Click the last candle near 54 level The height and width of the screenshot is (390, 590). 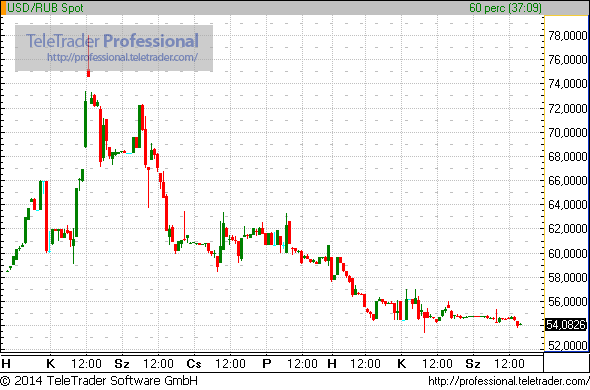pyautogui.click(x=520, y=324)
